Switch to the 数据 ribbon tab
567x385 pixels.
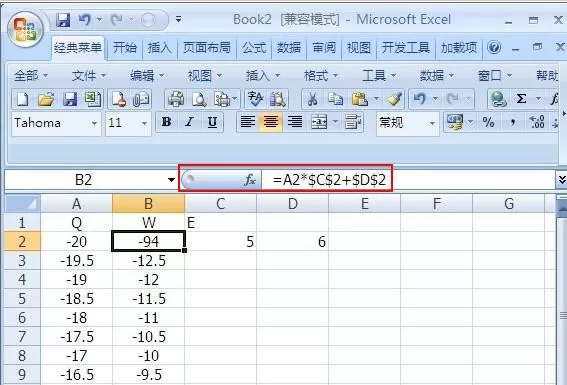289,48
